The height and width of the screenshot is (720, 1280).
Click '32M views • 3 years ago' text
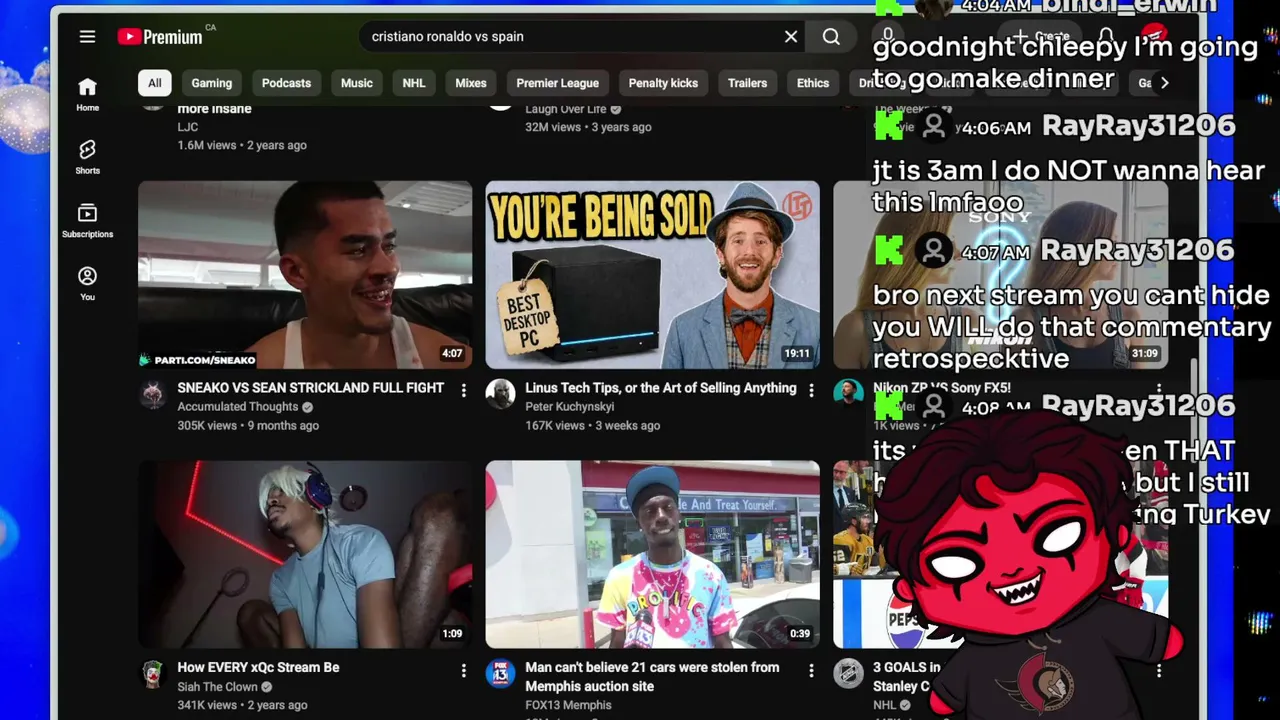[x=588, y=128]
